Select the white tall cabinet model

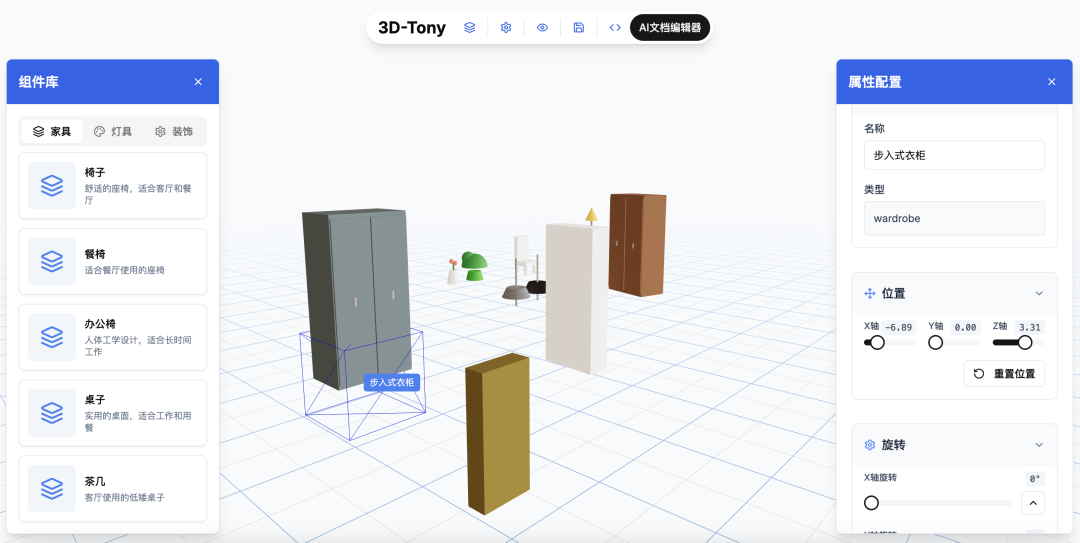(576, 298)
